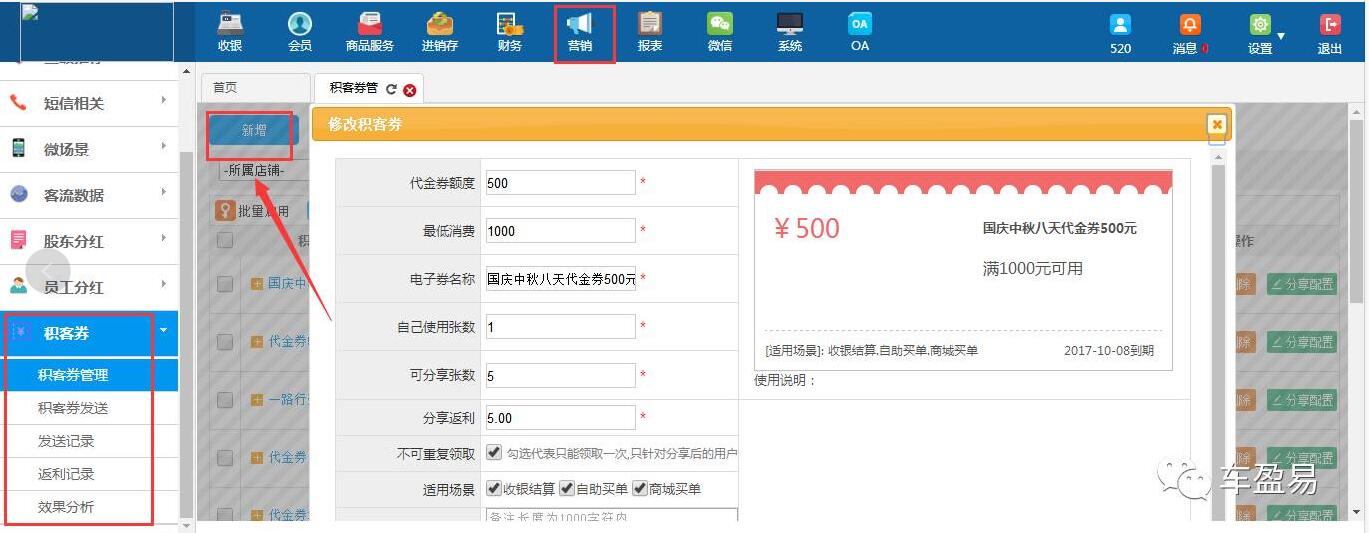The image size is (1369, 533).
Task: Open the 收银 cashier icon
Action: [230, 31]
